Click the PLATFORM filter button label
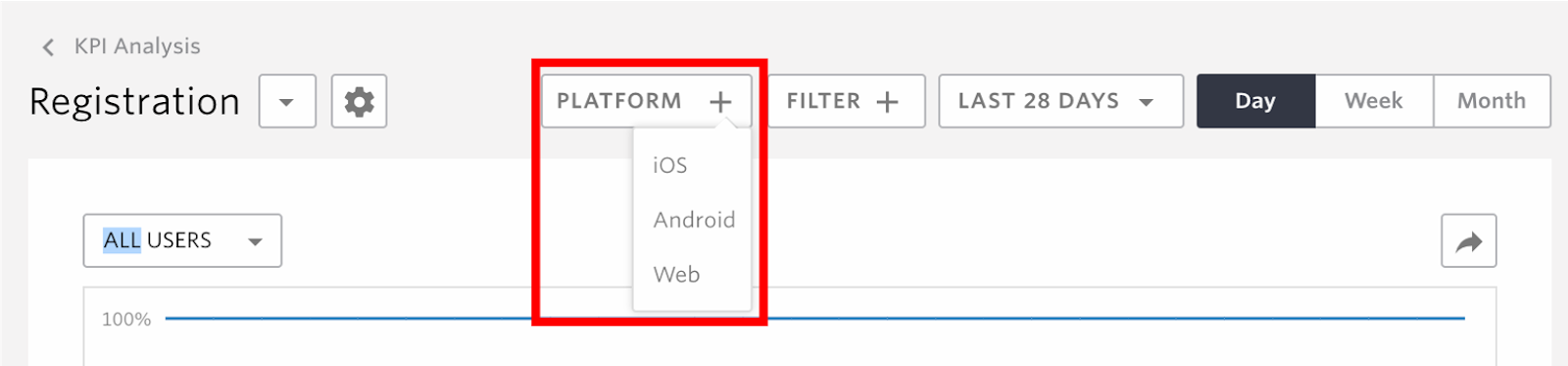1568x366 pixels. coord(619,101)
